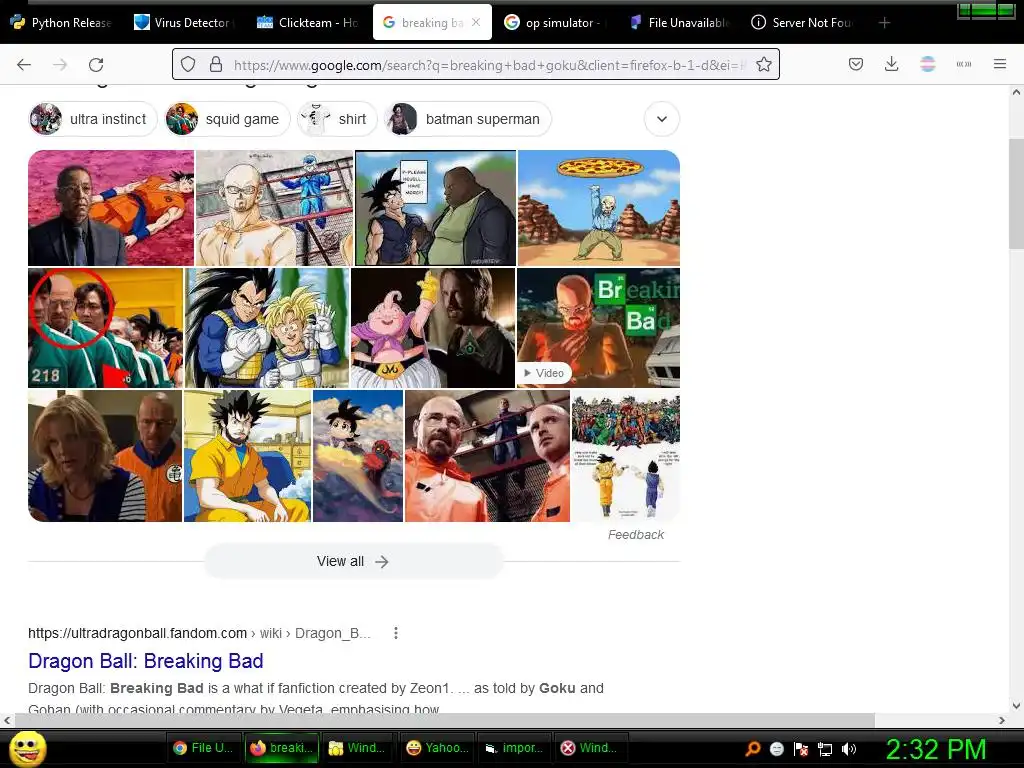1024x768 pixels.
Task: Select the batman superman filter chip
Action: pos(468,119)
